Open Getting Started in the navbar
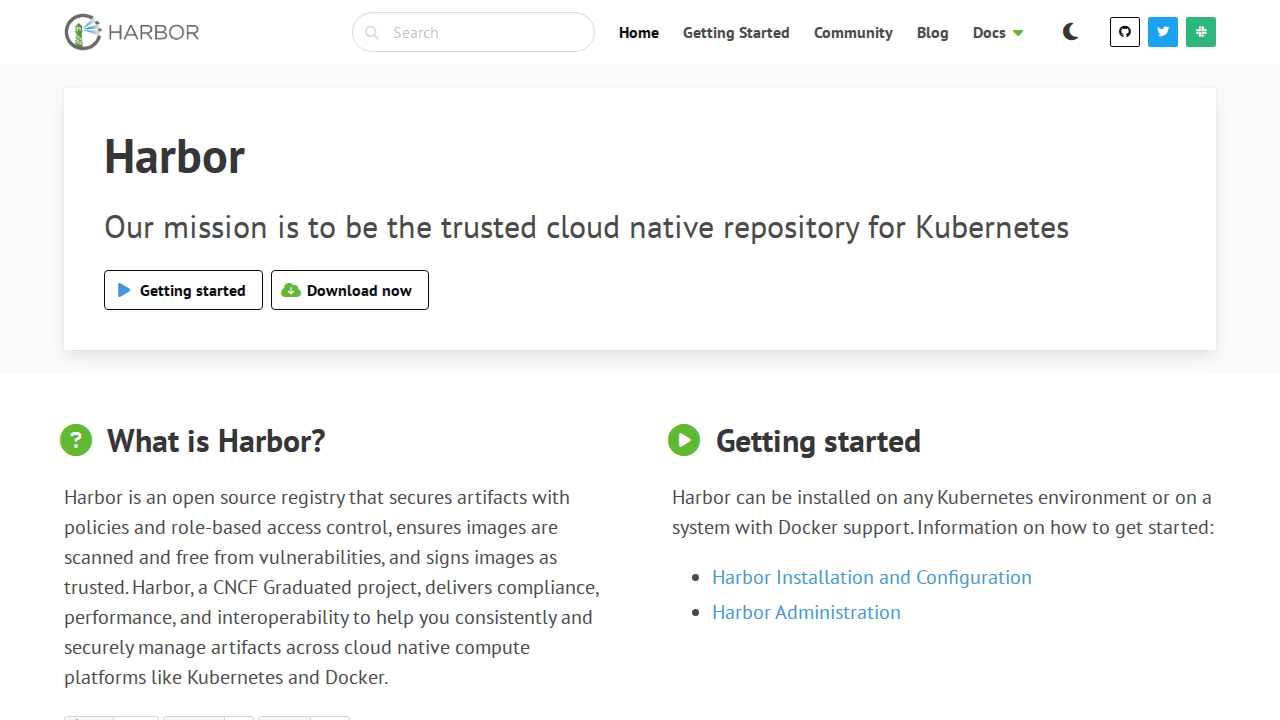Screen dimensions: 1280x720 tap(736, 33)
